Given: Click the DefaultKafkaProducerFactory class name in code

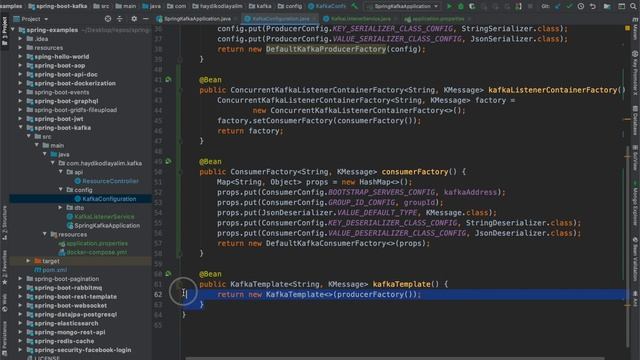Looking at the screenshot, I should [326, 49].
